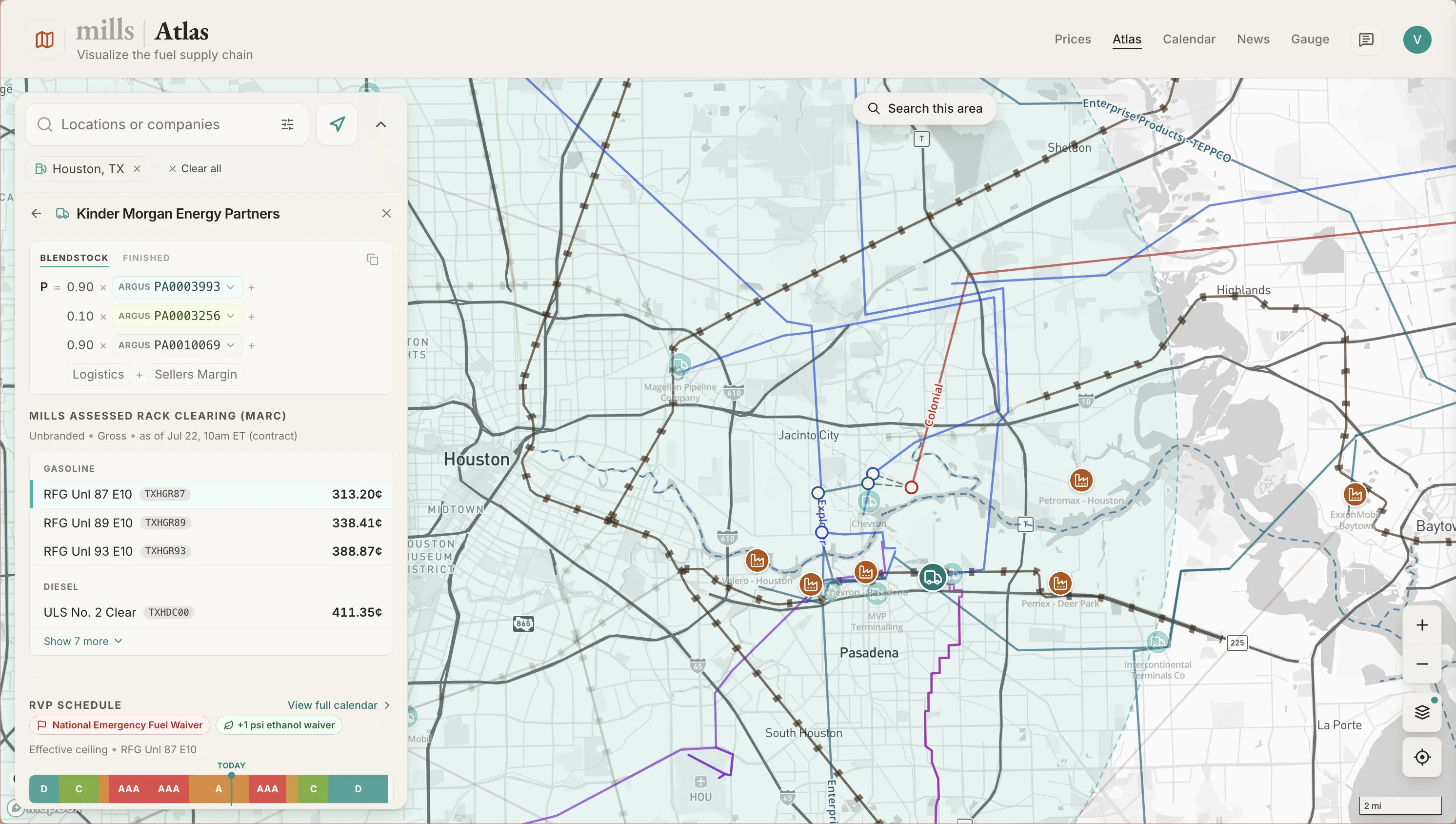Click plus next to PA0003993
The image size is (1456, 824).
click(252, 287)
